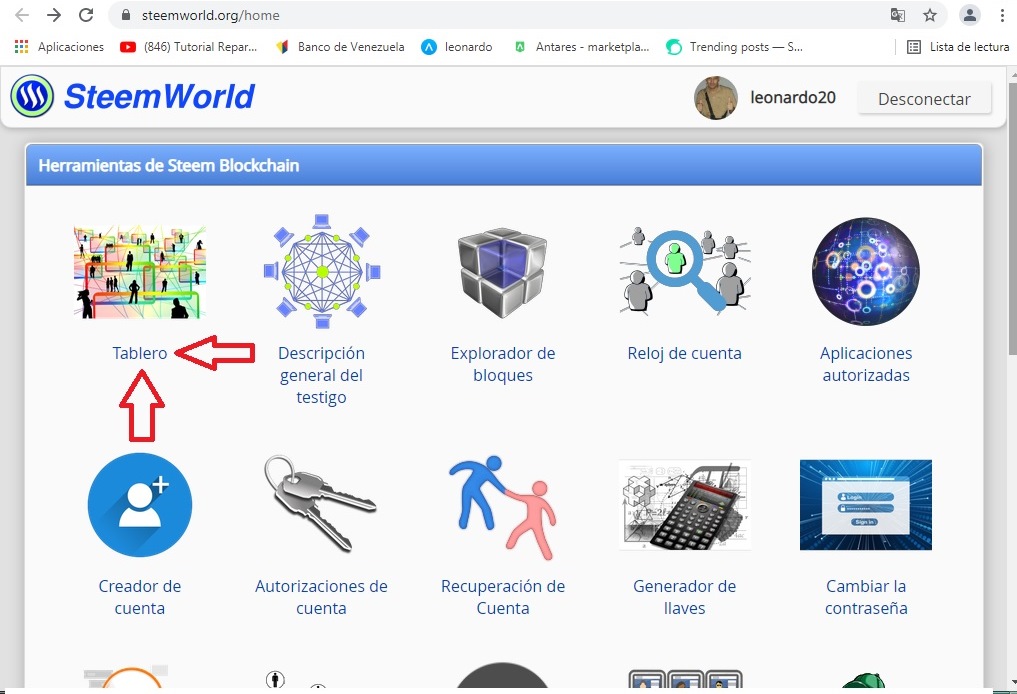1017x694 pixels.
Task: Open change password login screen icon
Action: coord(866,505)
